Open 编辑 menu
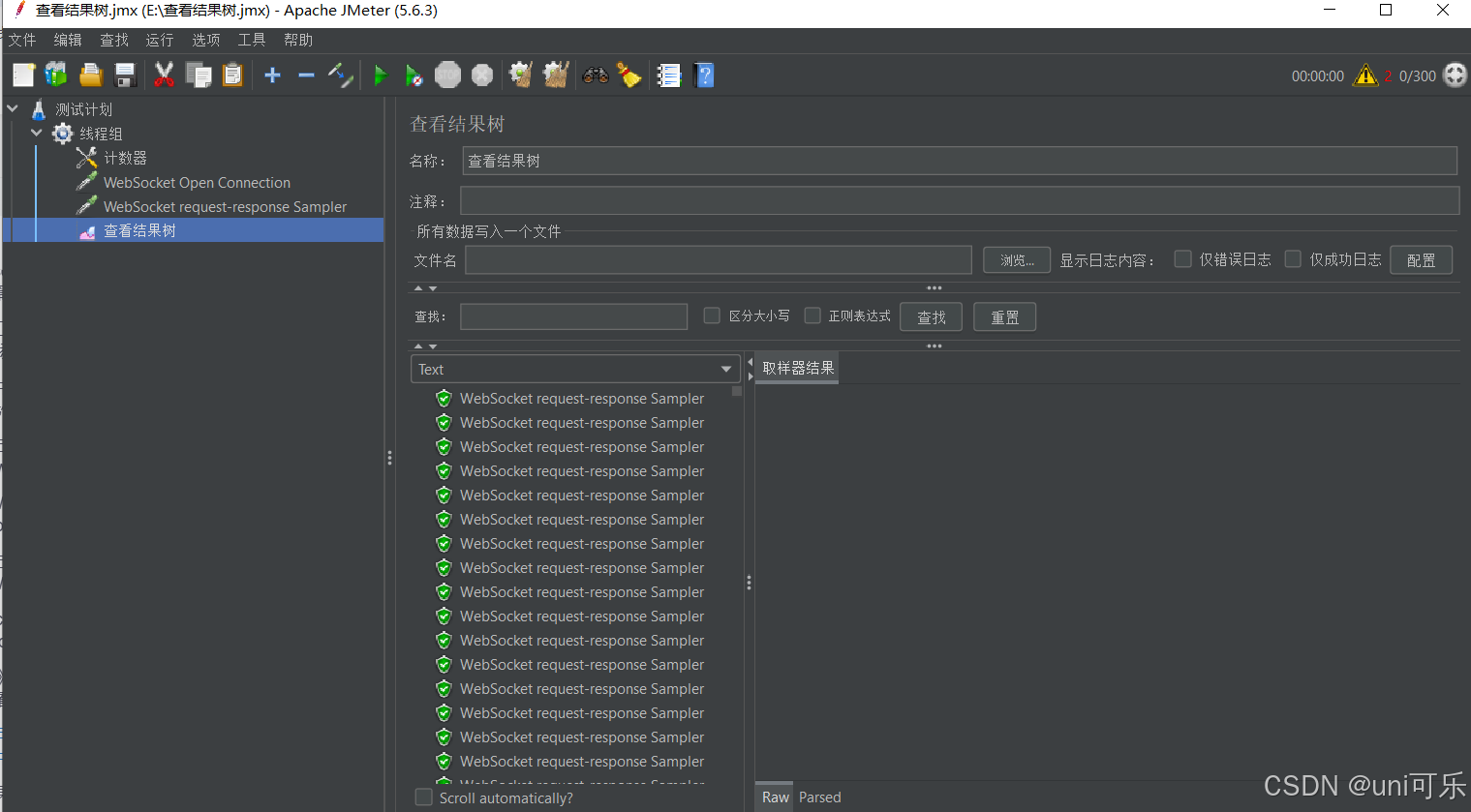 click(x=68, y=40)
